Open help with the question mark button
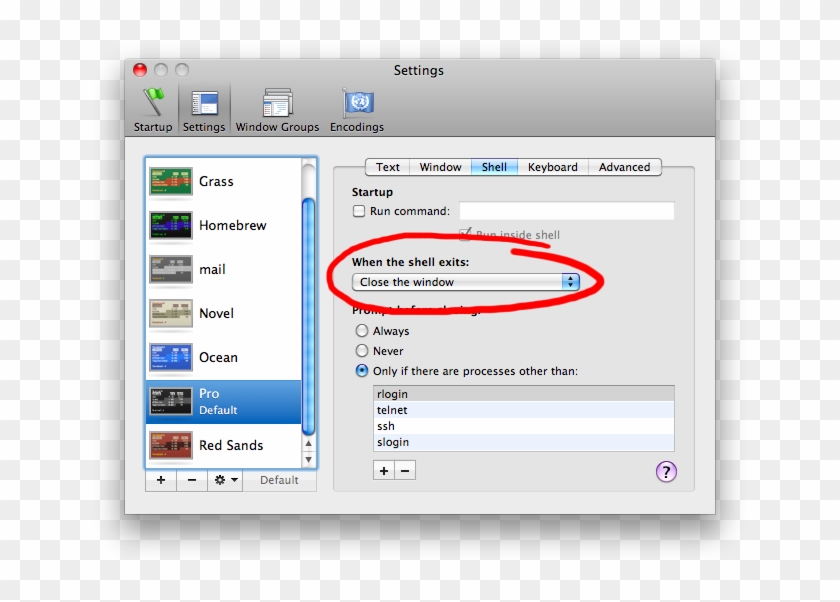This screenshot has width=840, height=602. pos(666,472)
